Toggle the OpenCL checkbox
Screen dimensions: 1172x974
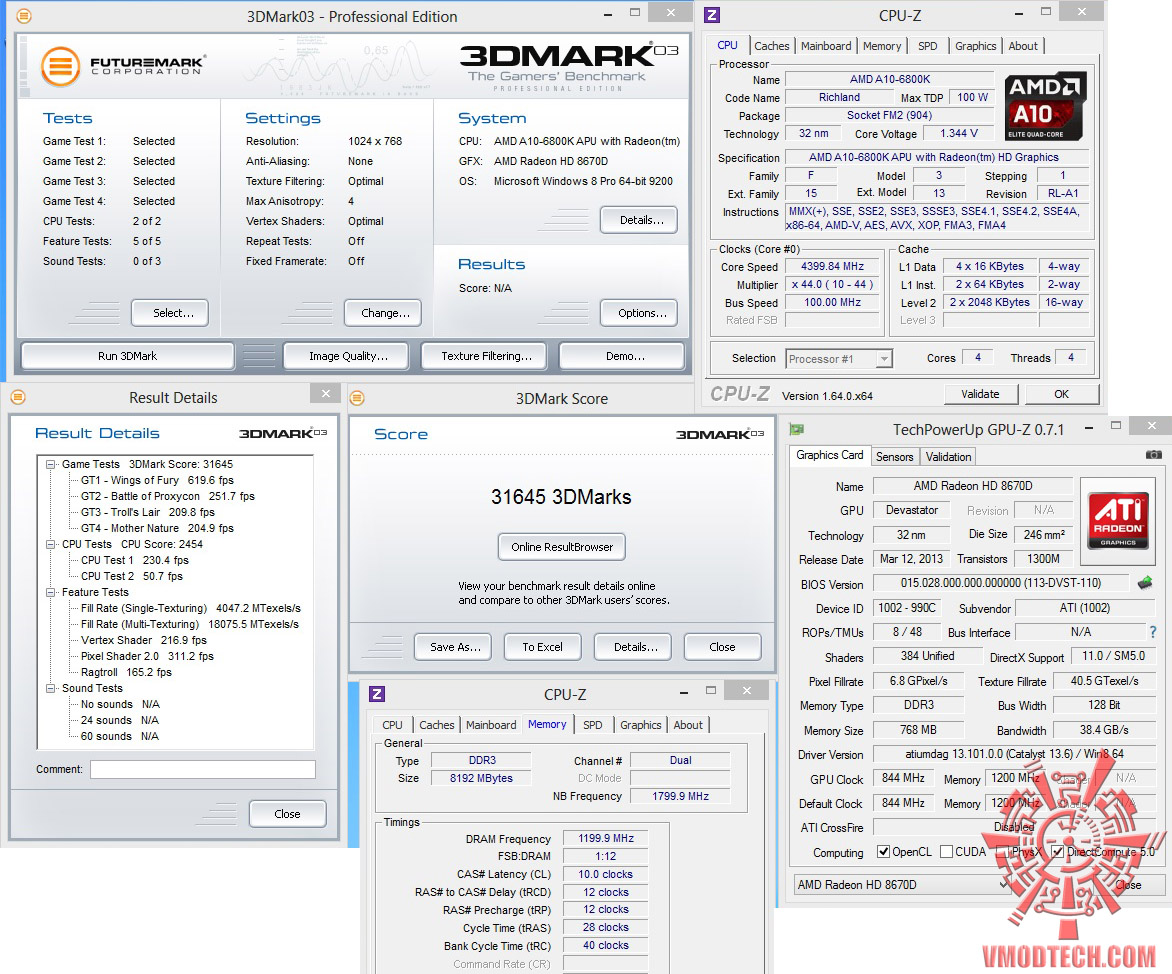[883, 851]
